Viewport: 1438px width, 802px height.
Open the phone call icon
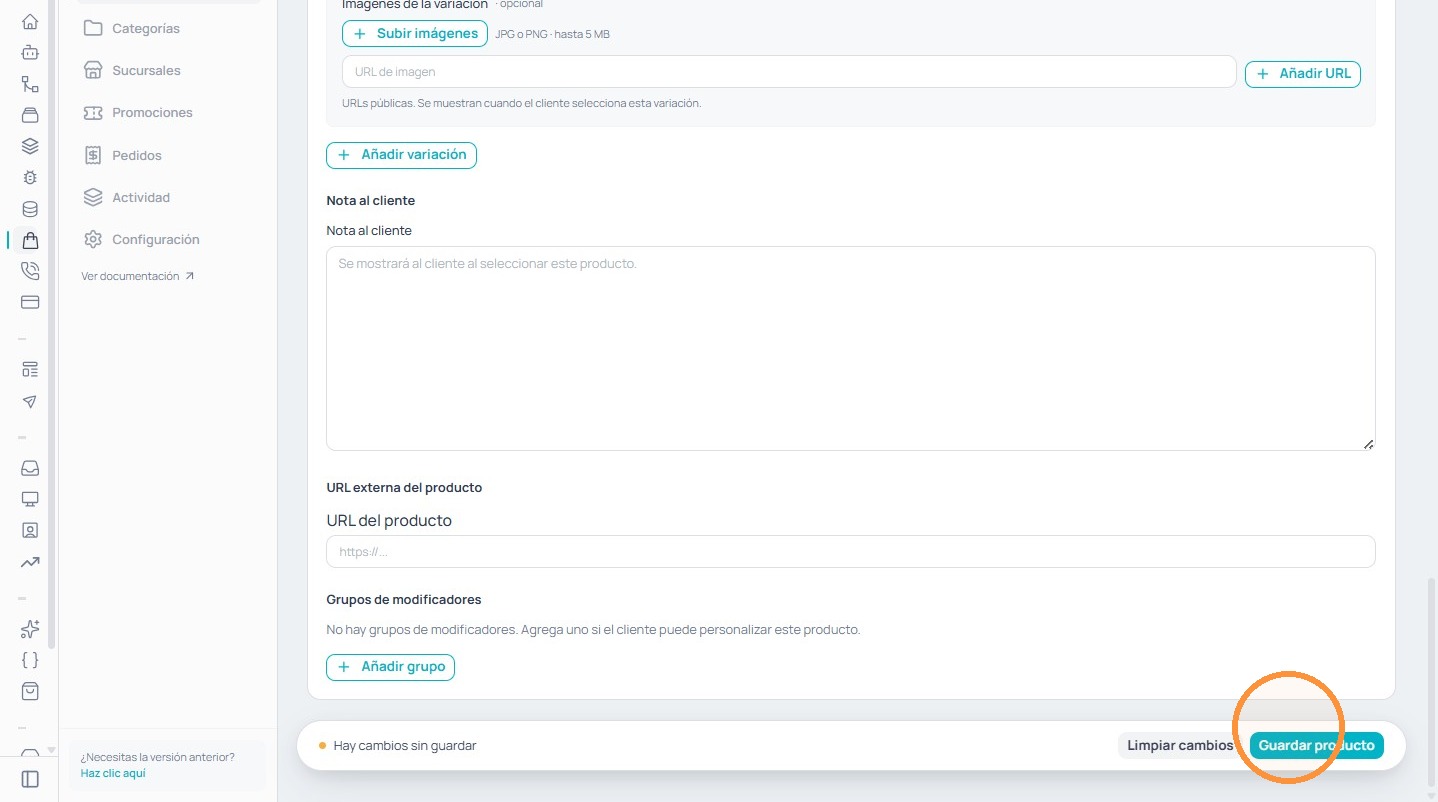pyautogui.click(x=30, y=270)
